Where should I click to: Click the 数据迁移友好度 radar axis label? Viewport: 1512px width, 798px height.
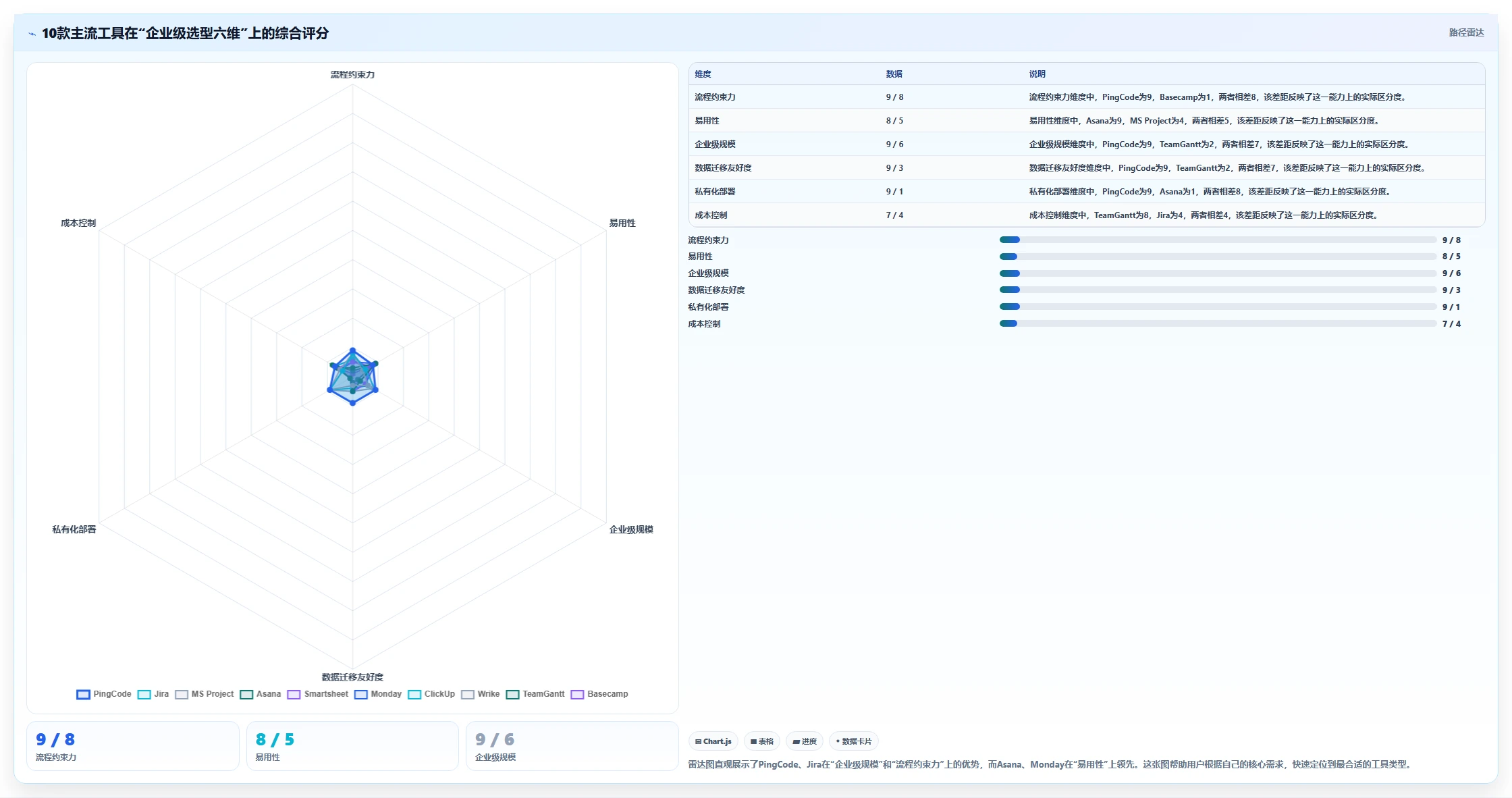click(x=352, y=677)
